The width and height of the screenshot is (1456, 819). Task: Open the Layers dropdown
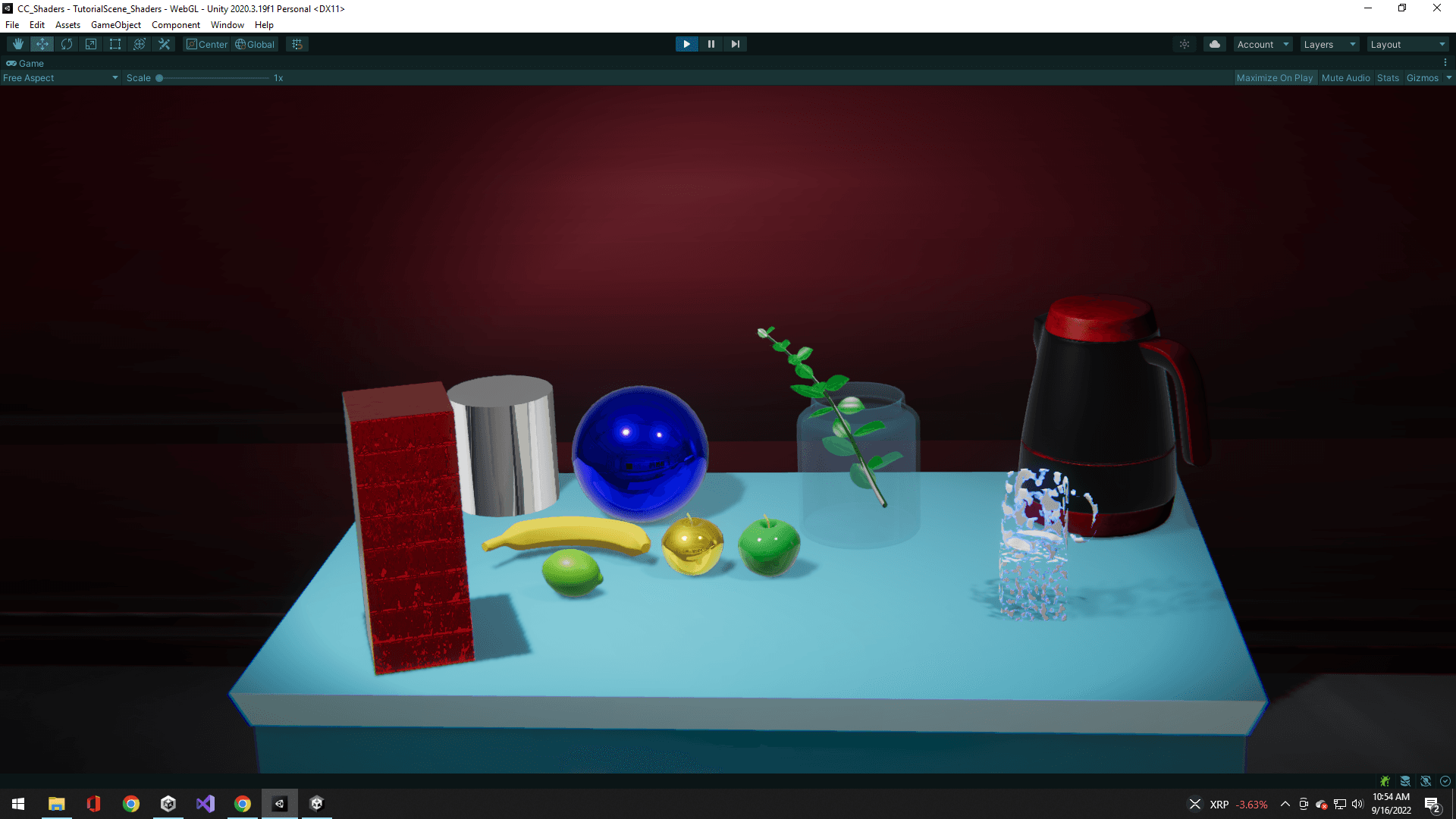pos(1329,45)
